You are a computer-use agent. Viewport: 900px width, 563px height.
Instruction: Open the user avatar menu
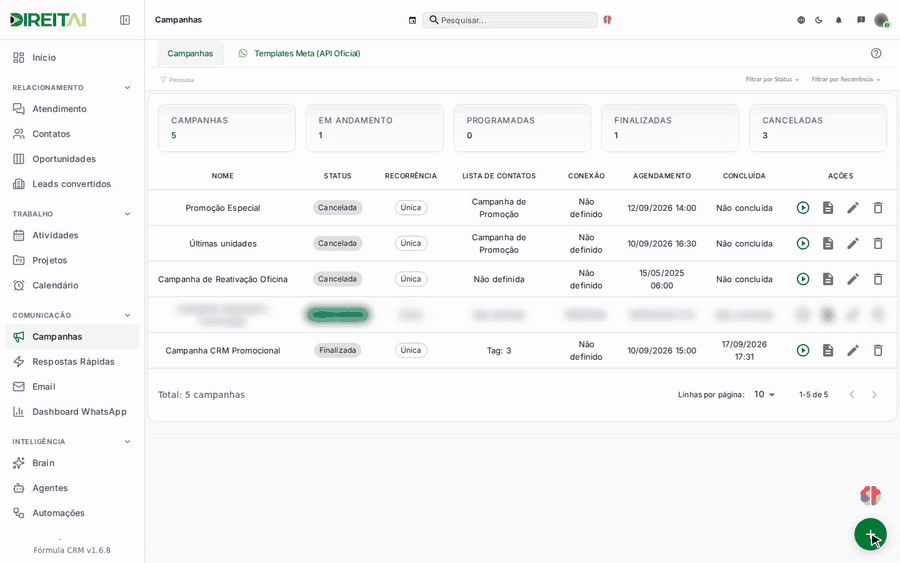882,20
